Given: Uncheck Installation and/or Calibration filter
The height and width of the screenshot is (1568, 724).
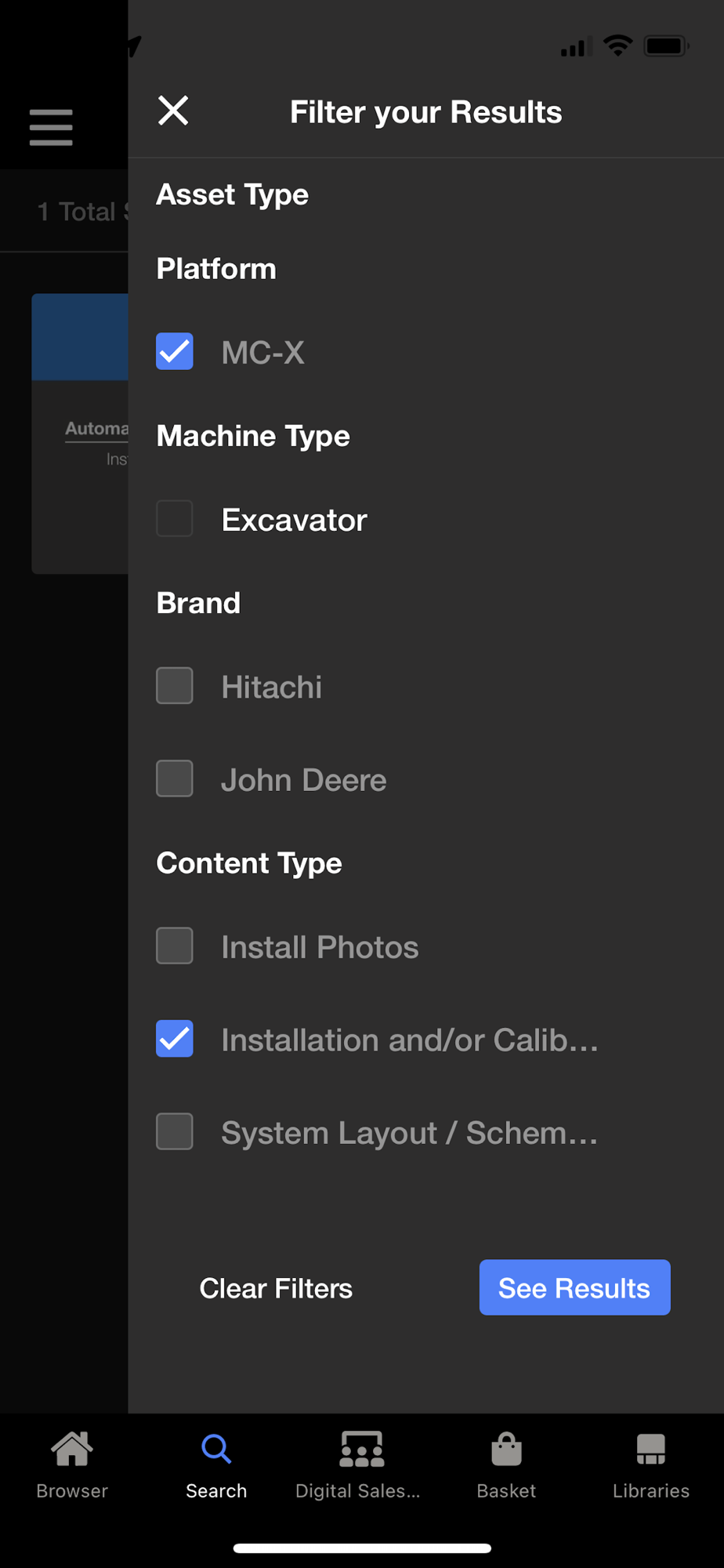Looking at the screenshot, I should tap(175, 1039).
